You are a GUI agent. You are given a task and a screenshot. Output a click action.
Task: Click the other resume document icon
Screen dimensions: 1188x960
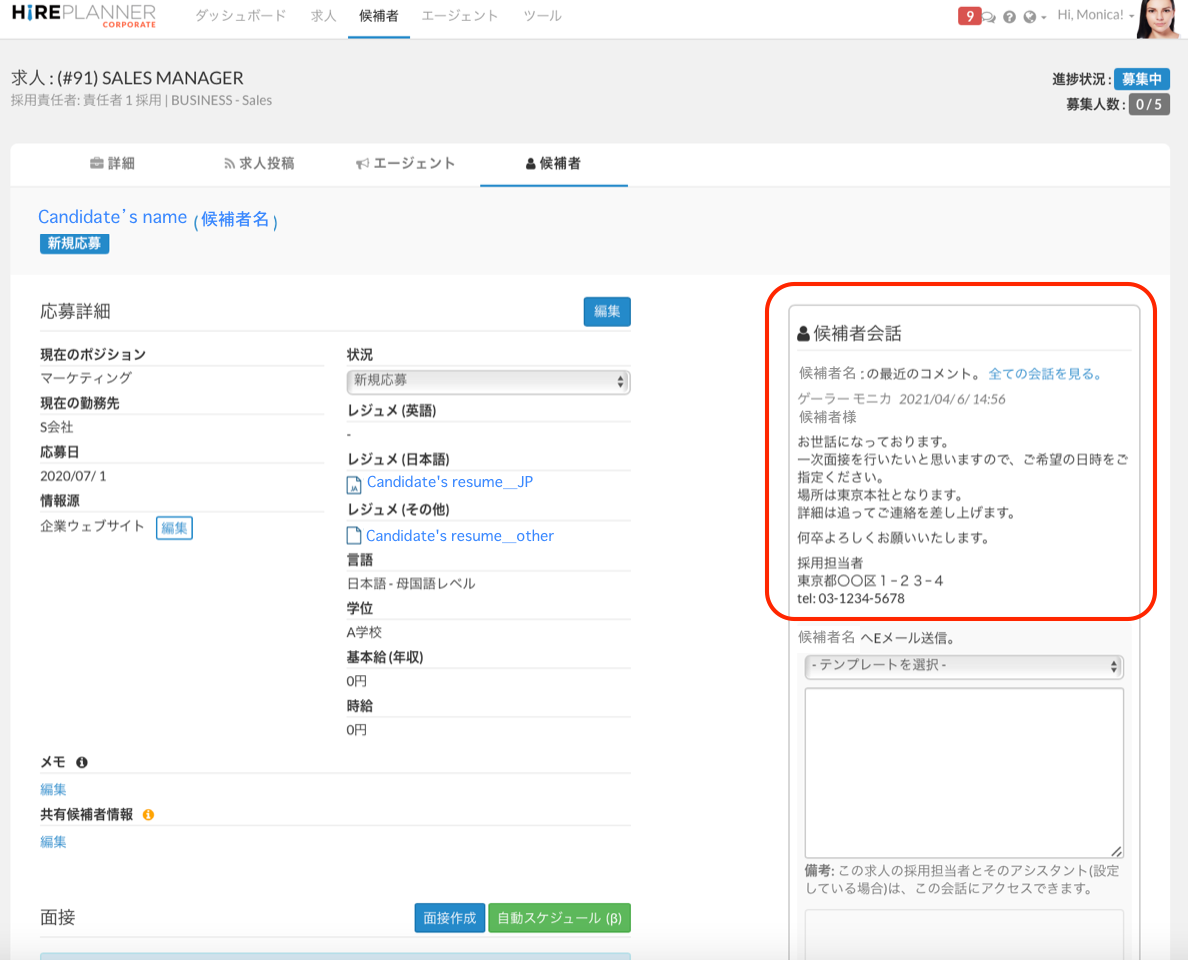tap(353, 536)
